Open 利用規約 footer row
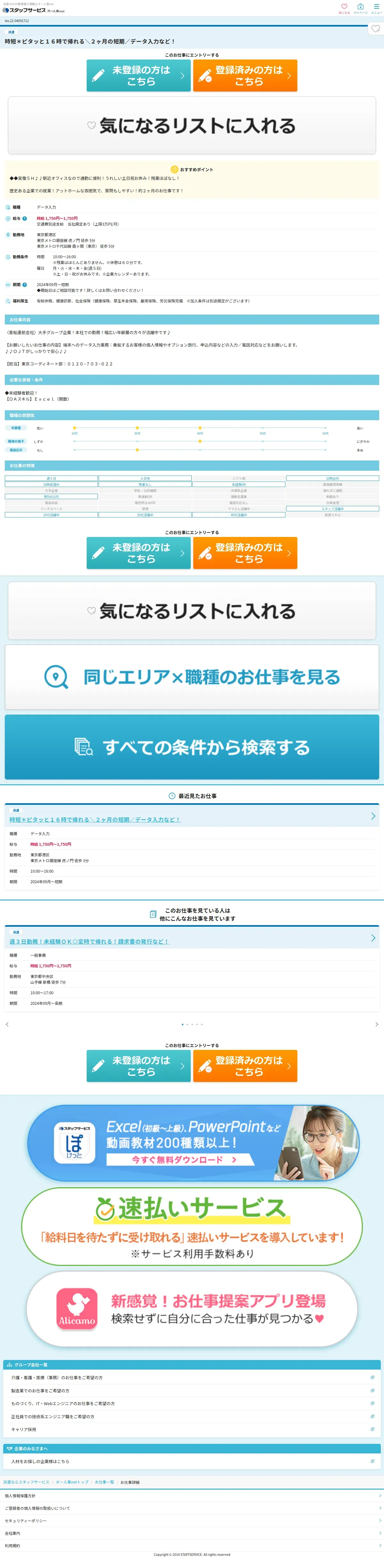 (x=192, y=1546)
